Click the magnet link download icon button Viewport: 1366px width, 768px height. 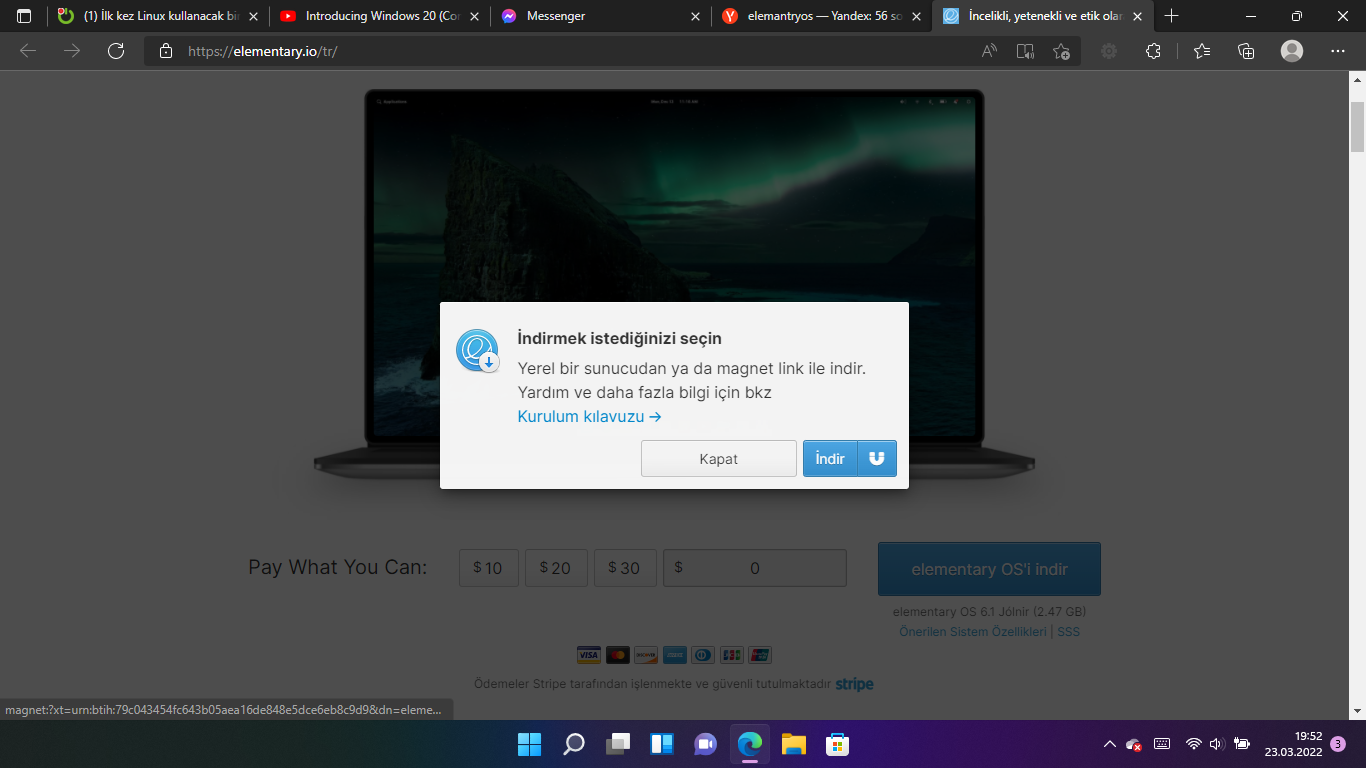(877, 459)
